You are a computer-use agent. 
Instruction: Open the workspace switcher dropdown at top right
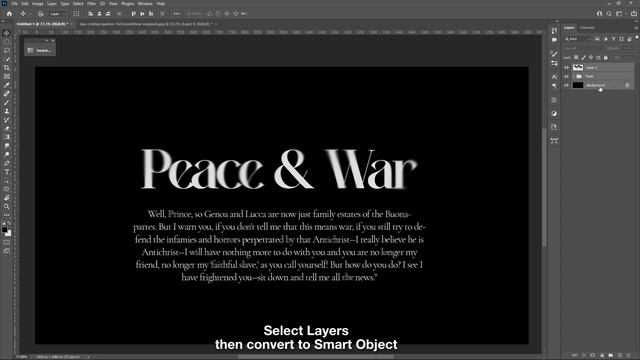coord(620,13)
